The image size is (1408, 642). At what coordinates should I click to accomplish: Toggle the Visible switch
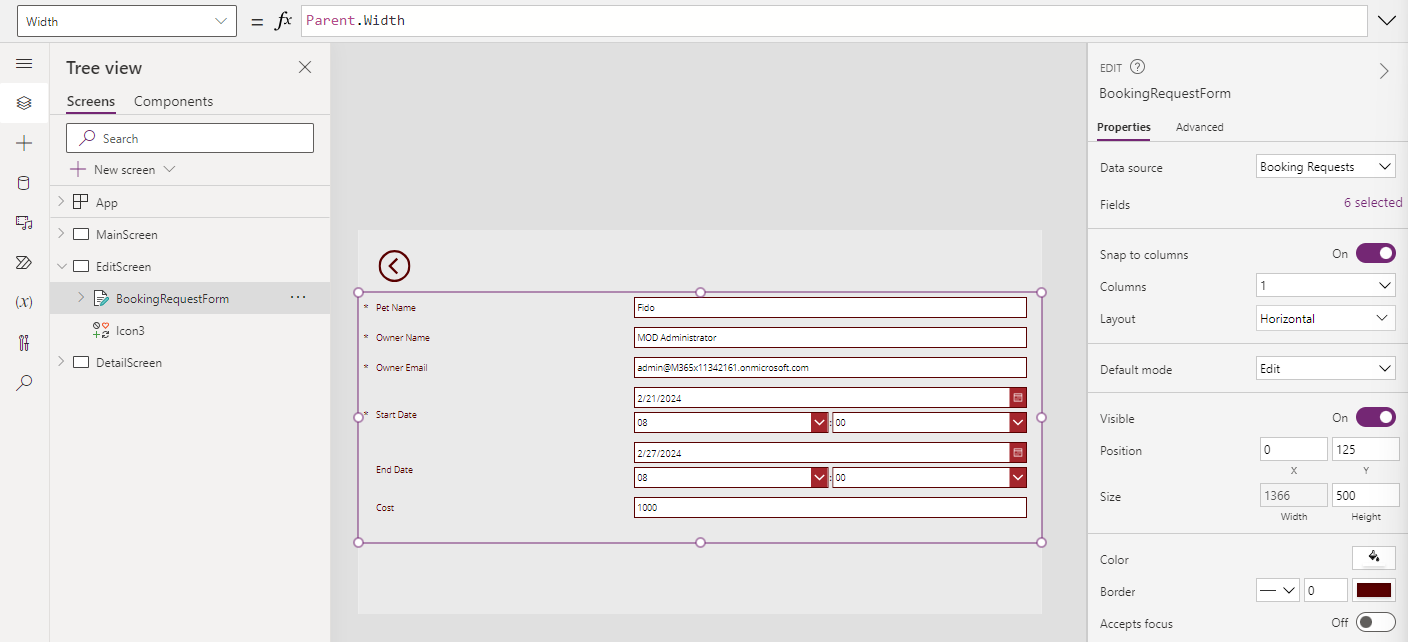[x=1375, y=417]
